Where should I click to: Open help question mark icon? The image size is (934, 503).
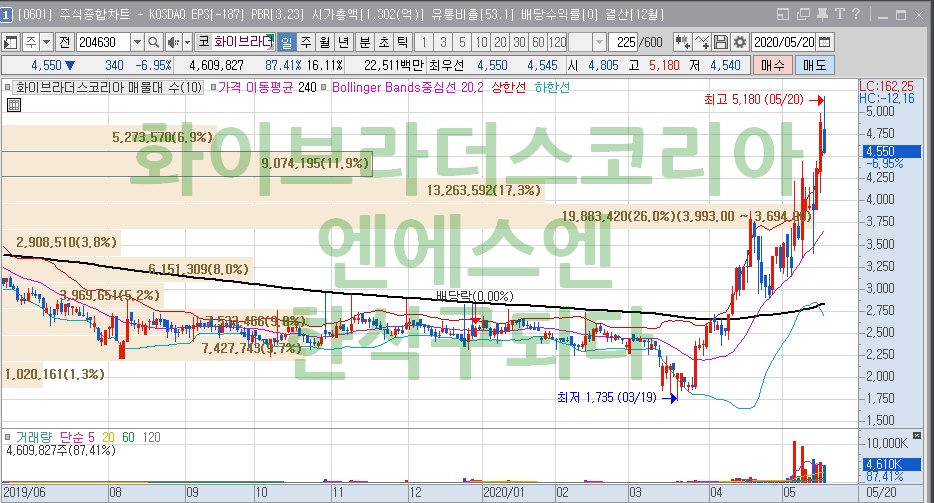pyautogui.click(x=856, y=14)
